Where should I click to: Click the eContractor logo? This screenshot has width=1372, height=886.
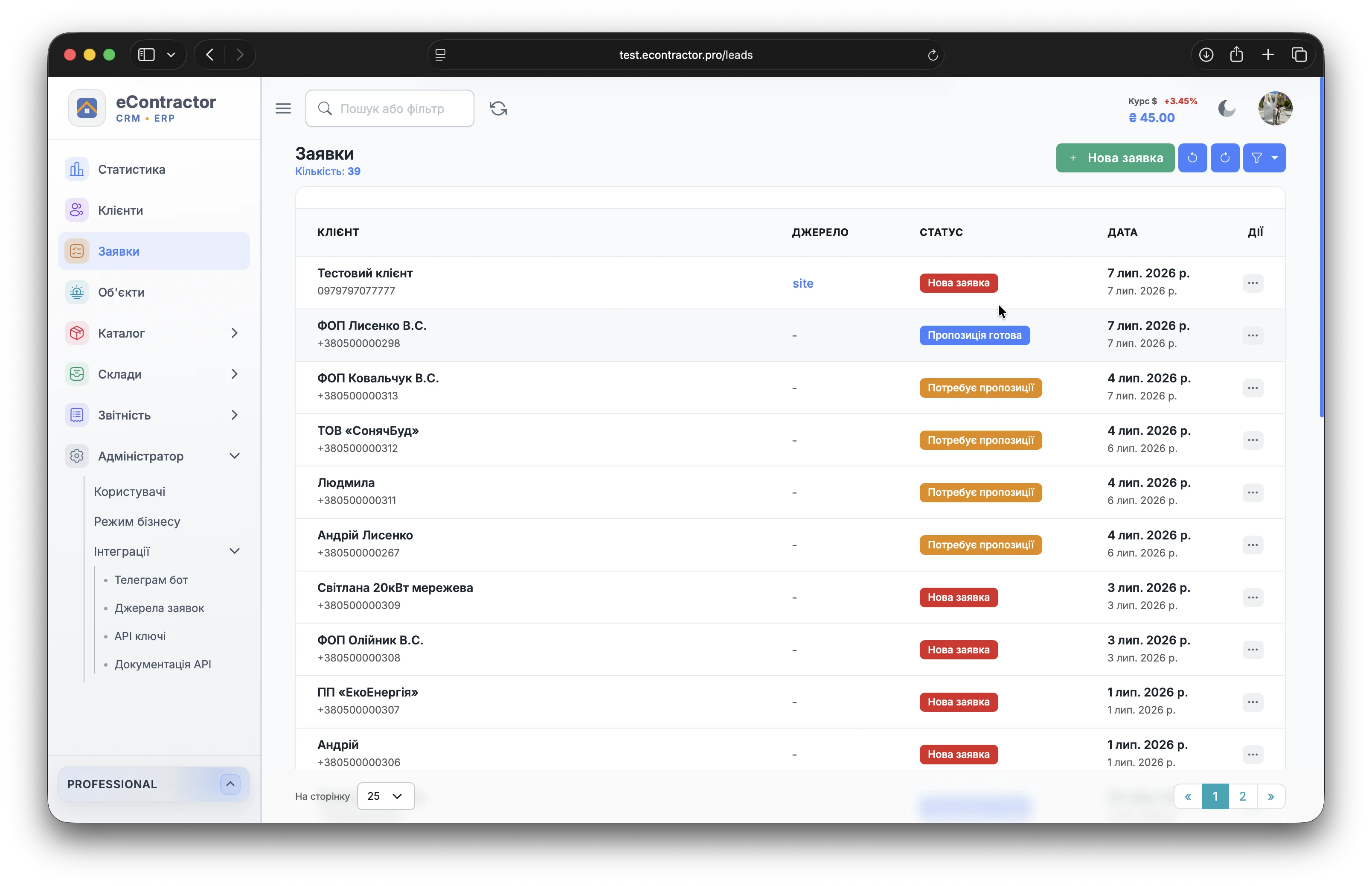87,108
